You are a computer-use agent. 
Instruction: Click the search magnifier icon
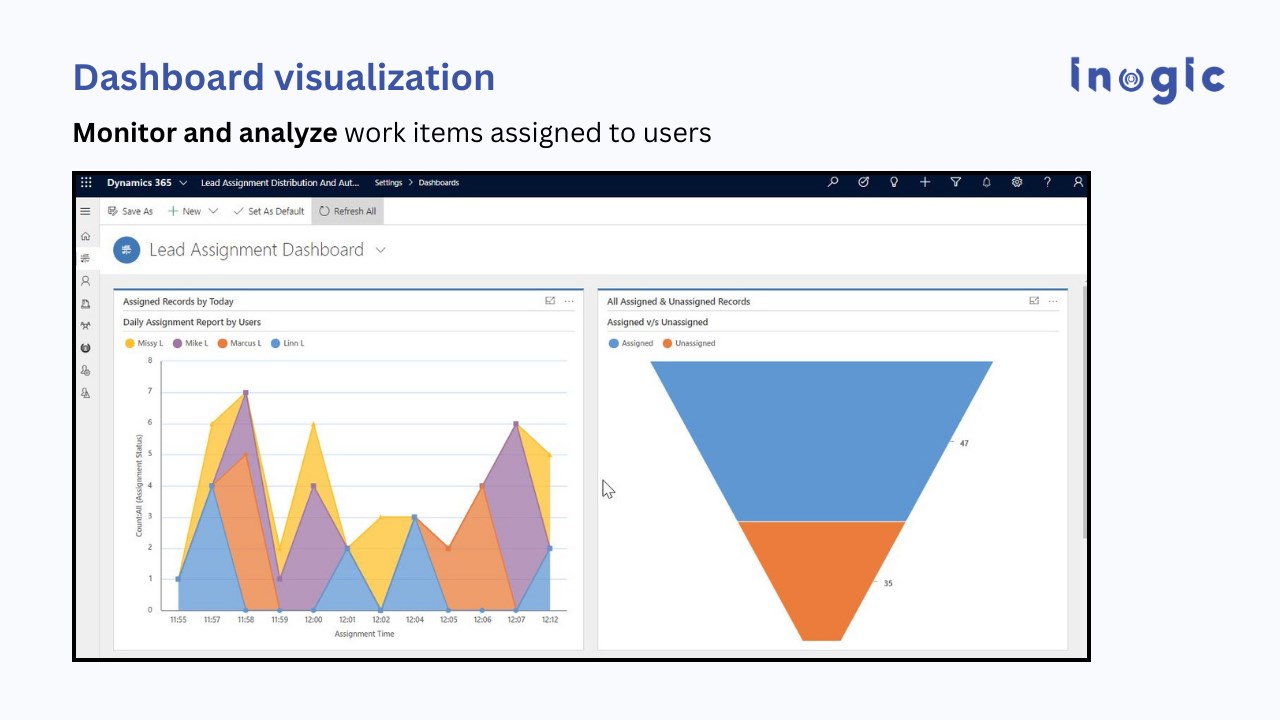(833, 182)
